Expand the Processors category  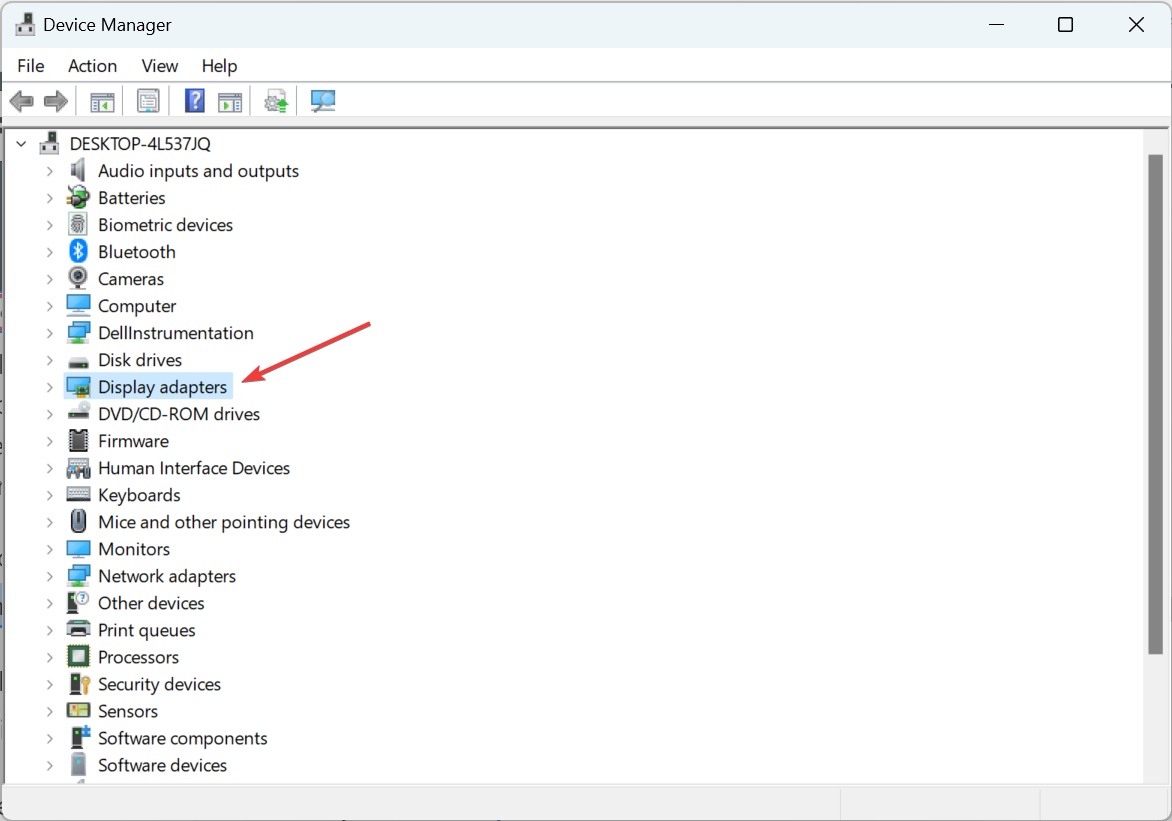pyautogui.click(x=49, y=657)
